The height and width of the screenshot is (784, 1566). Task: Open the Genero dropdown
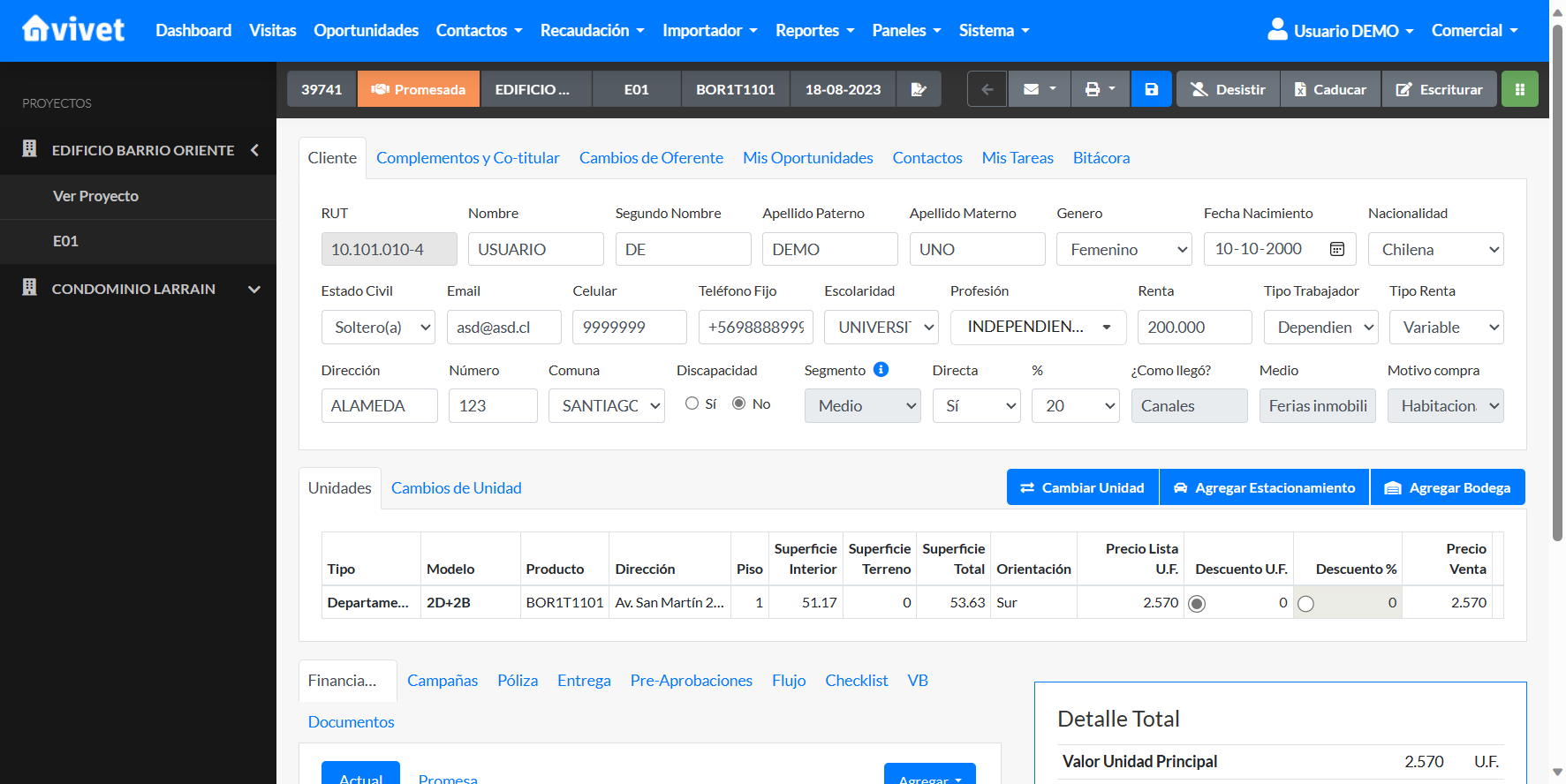pos(1123,250)
